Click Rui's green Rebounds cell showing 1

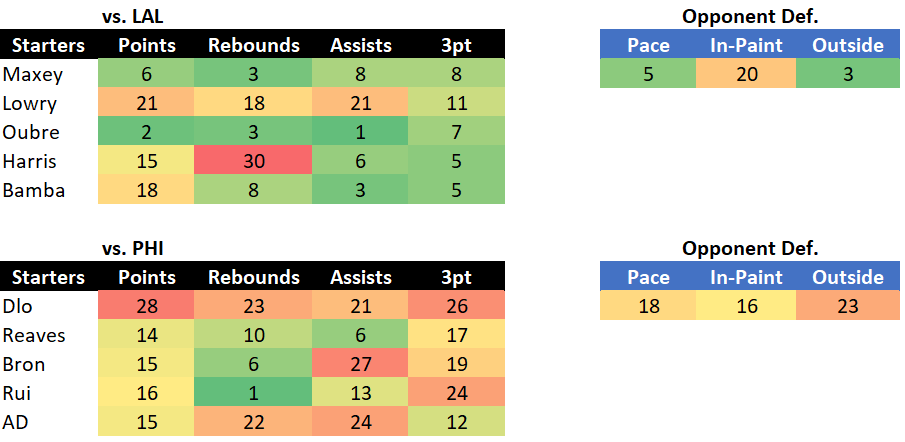(254, 393)
